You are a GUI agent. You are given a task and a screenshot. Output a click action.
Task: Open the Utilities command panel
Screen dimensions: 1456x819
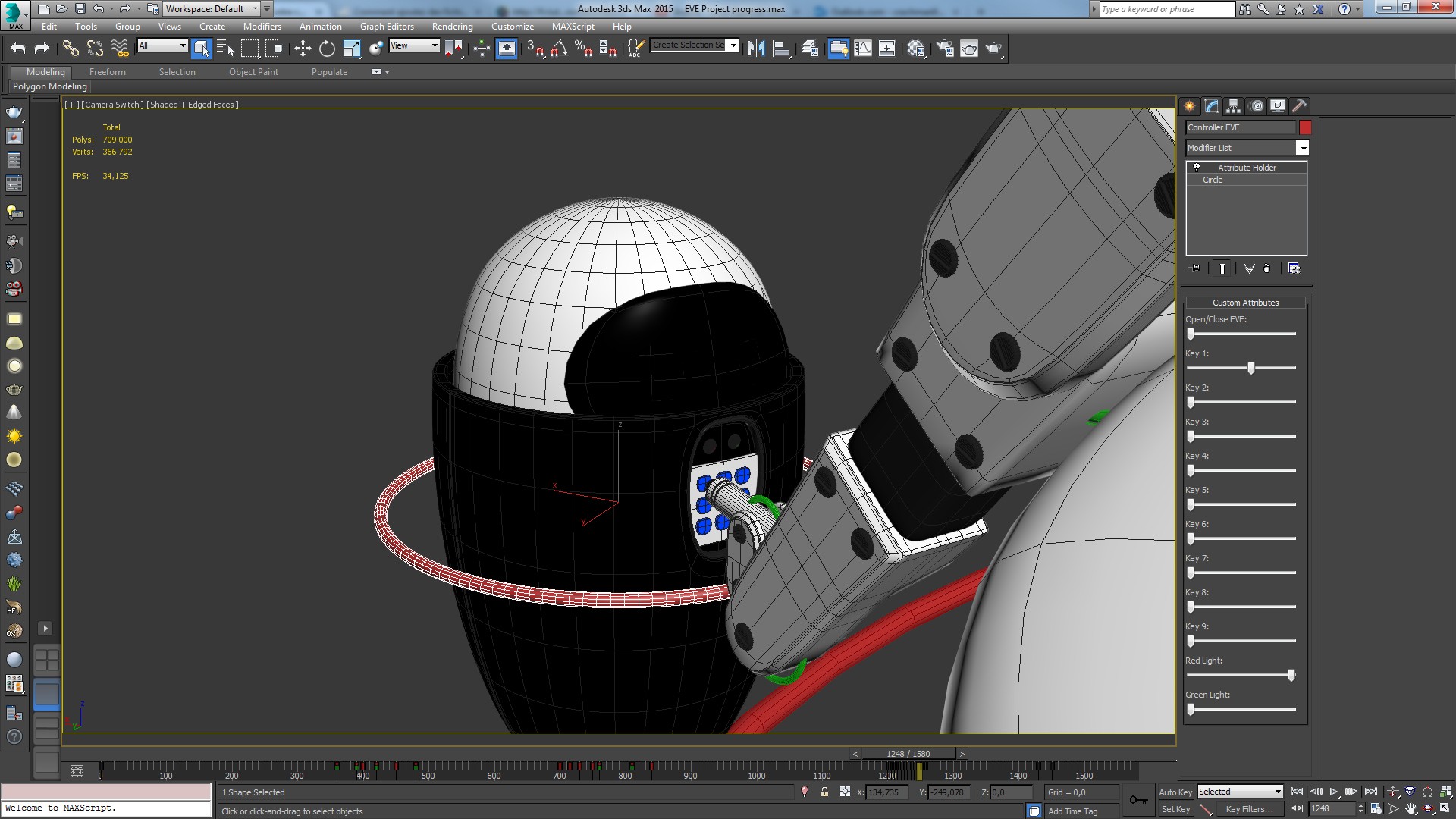click(1300, 106)
